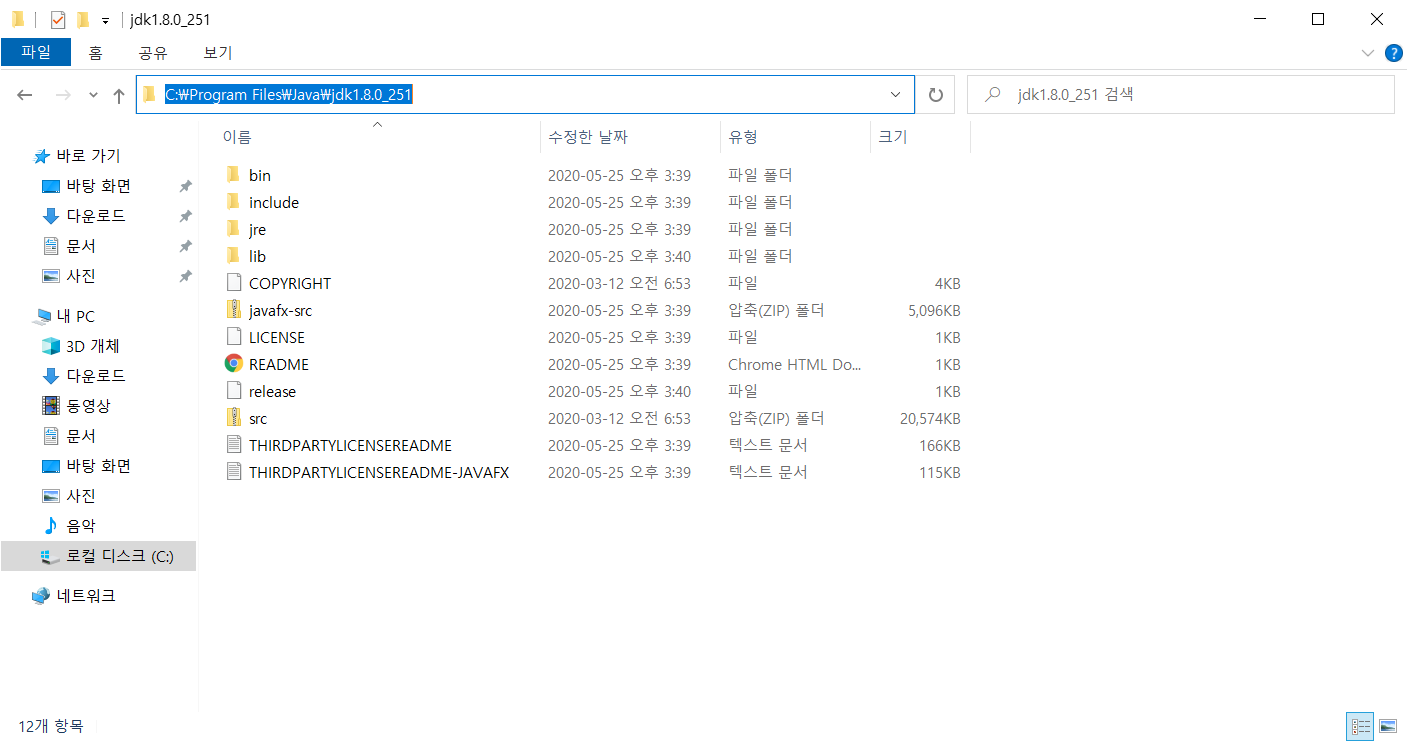Expand the ribbon with the chevron
1408x741 pixels.
[1368, 52]
